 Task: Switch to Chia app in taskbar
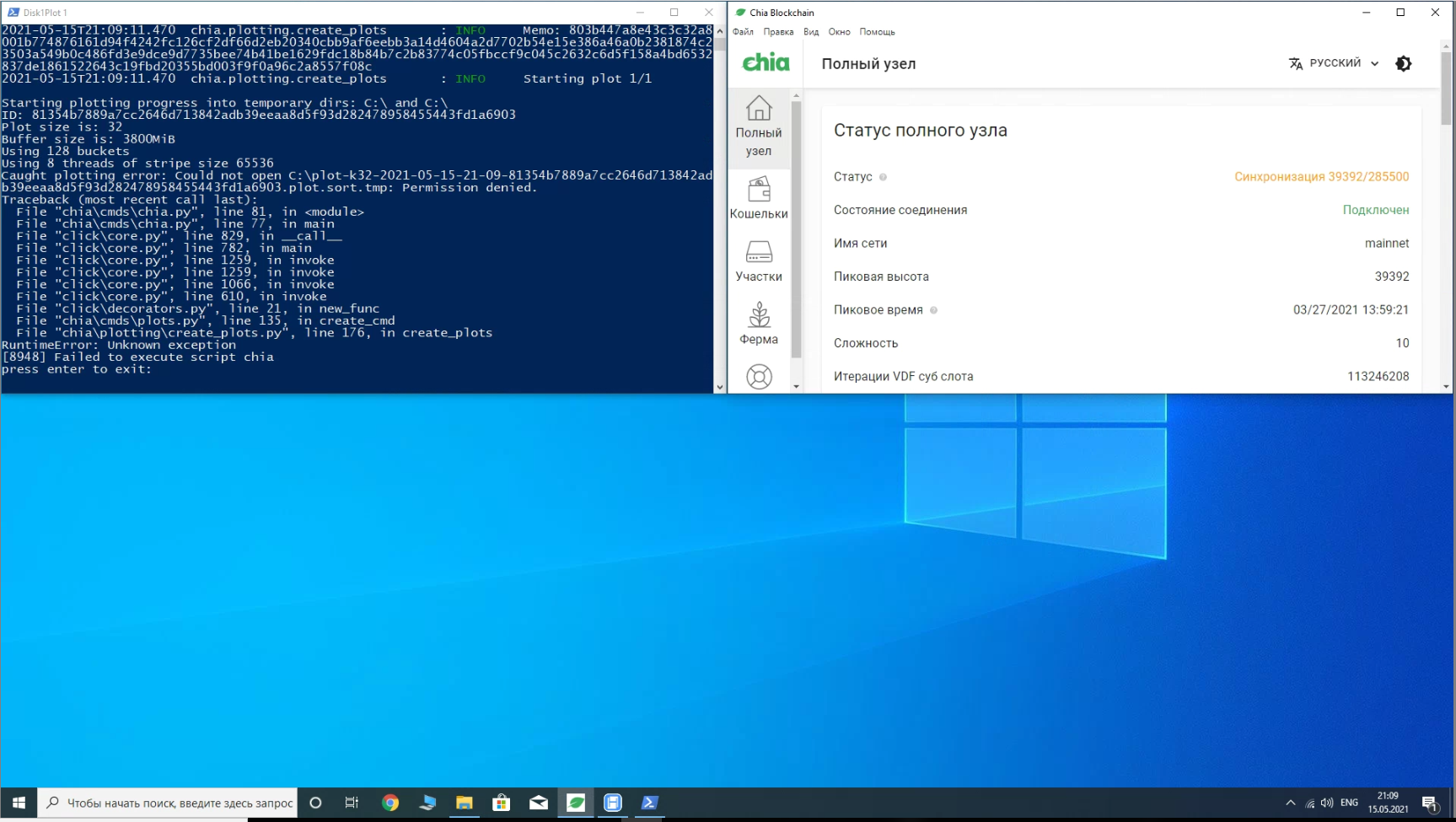click(x=576, y=803)
